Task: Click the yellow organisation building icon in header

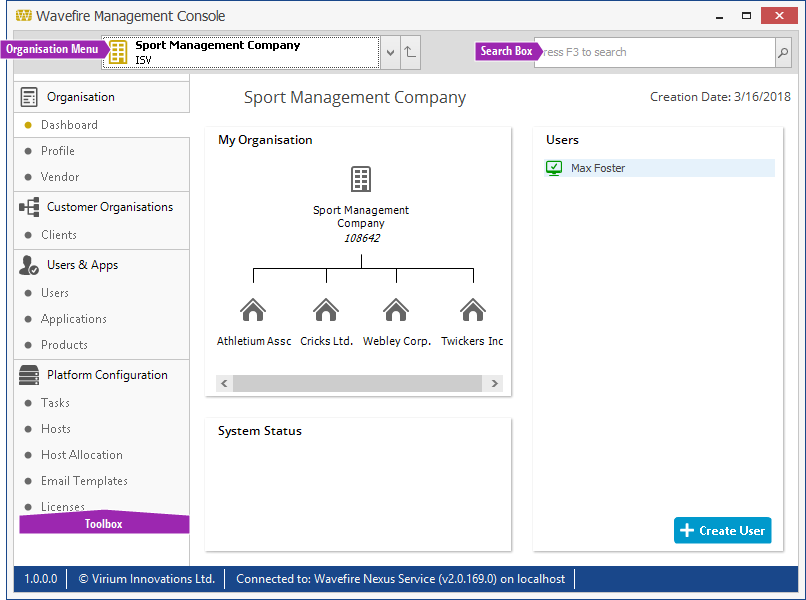Action: 118,52
